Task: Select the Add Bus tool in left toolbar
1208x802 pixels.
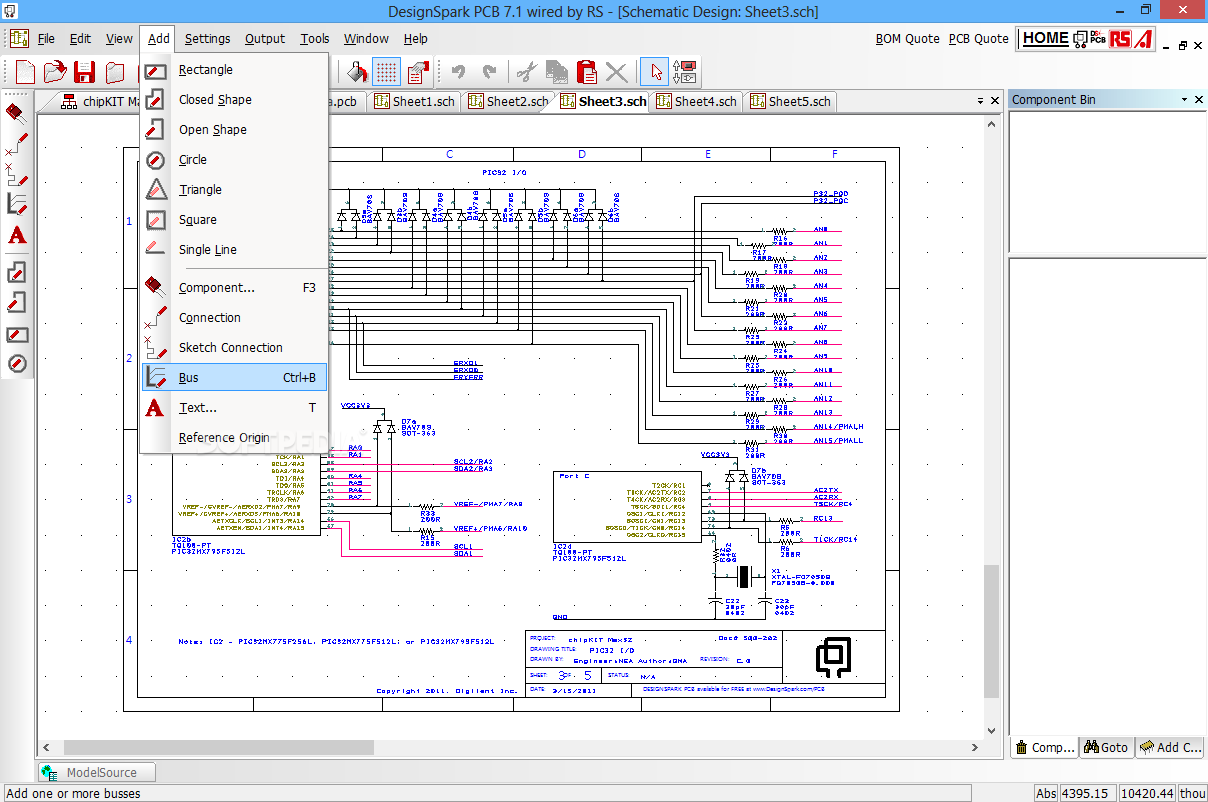Action: 17,204
